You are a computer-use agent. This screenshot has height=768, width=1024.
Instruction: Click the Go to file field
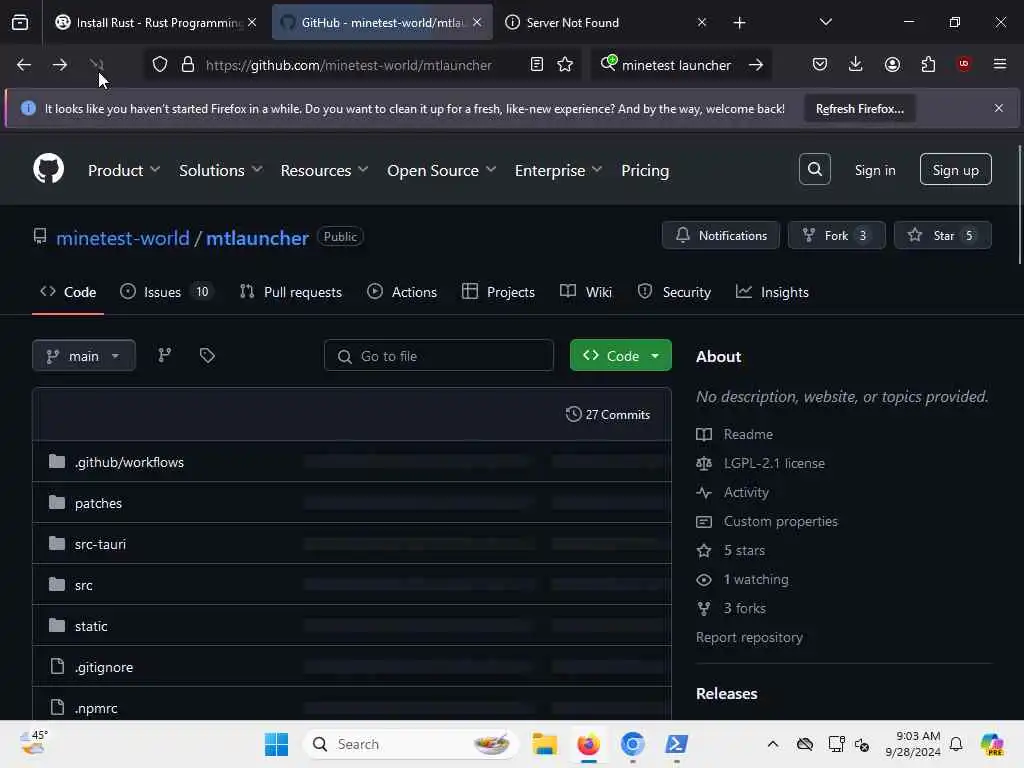click(439, 355)
